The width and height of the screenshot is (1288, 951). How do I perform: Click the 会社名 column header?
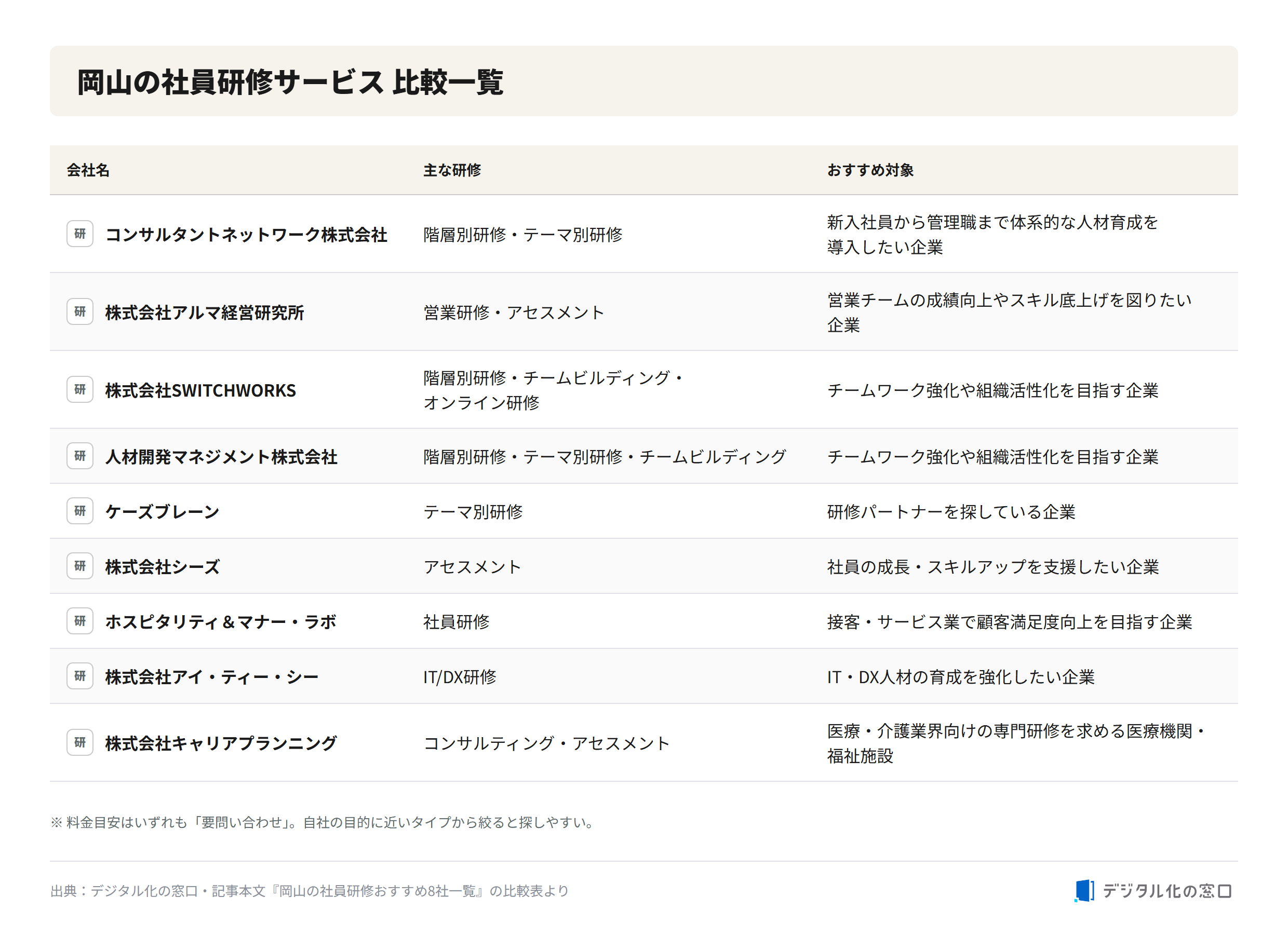(88, 170)
